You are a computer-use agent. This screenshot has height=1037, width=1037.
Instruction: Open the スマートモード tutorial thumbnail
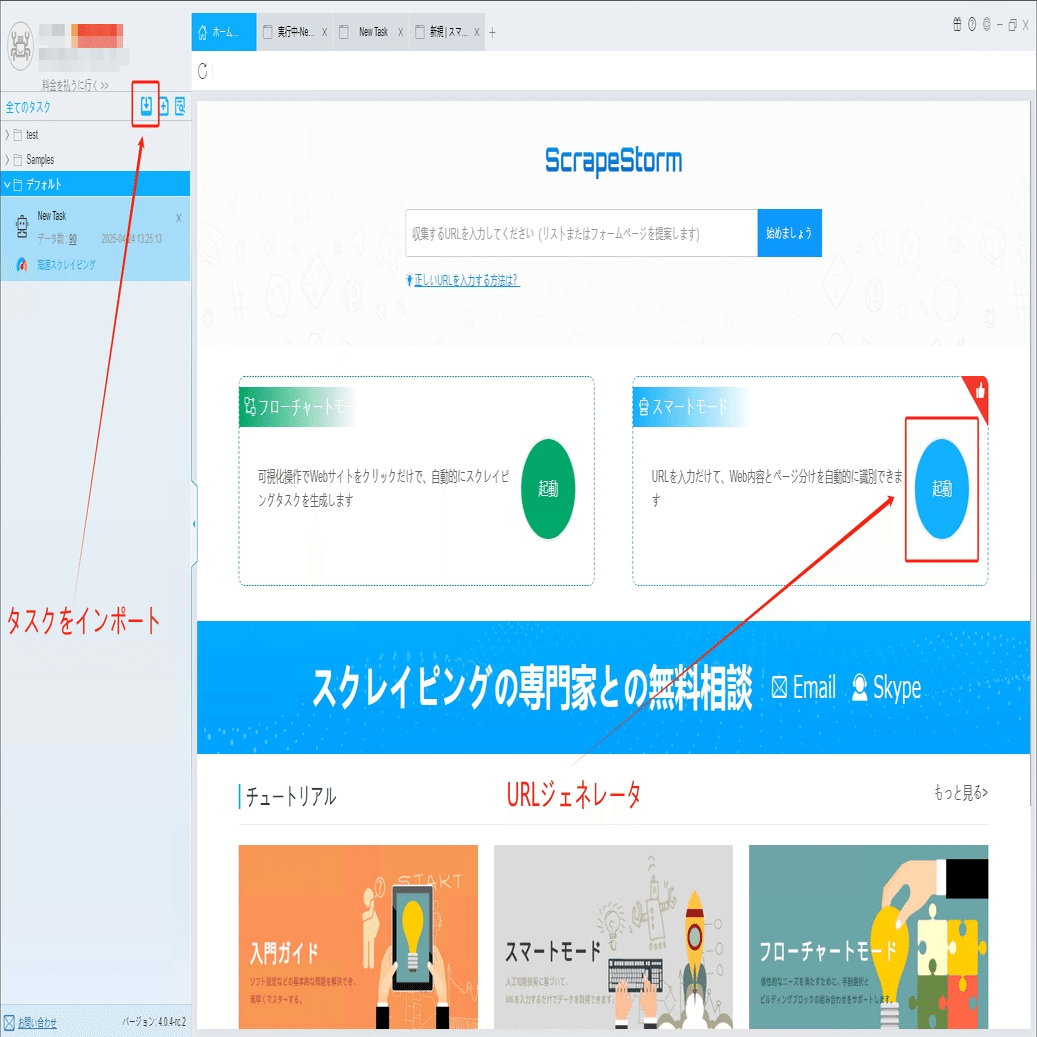pos(613,936)
